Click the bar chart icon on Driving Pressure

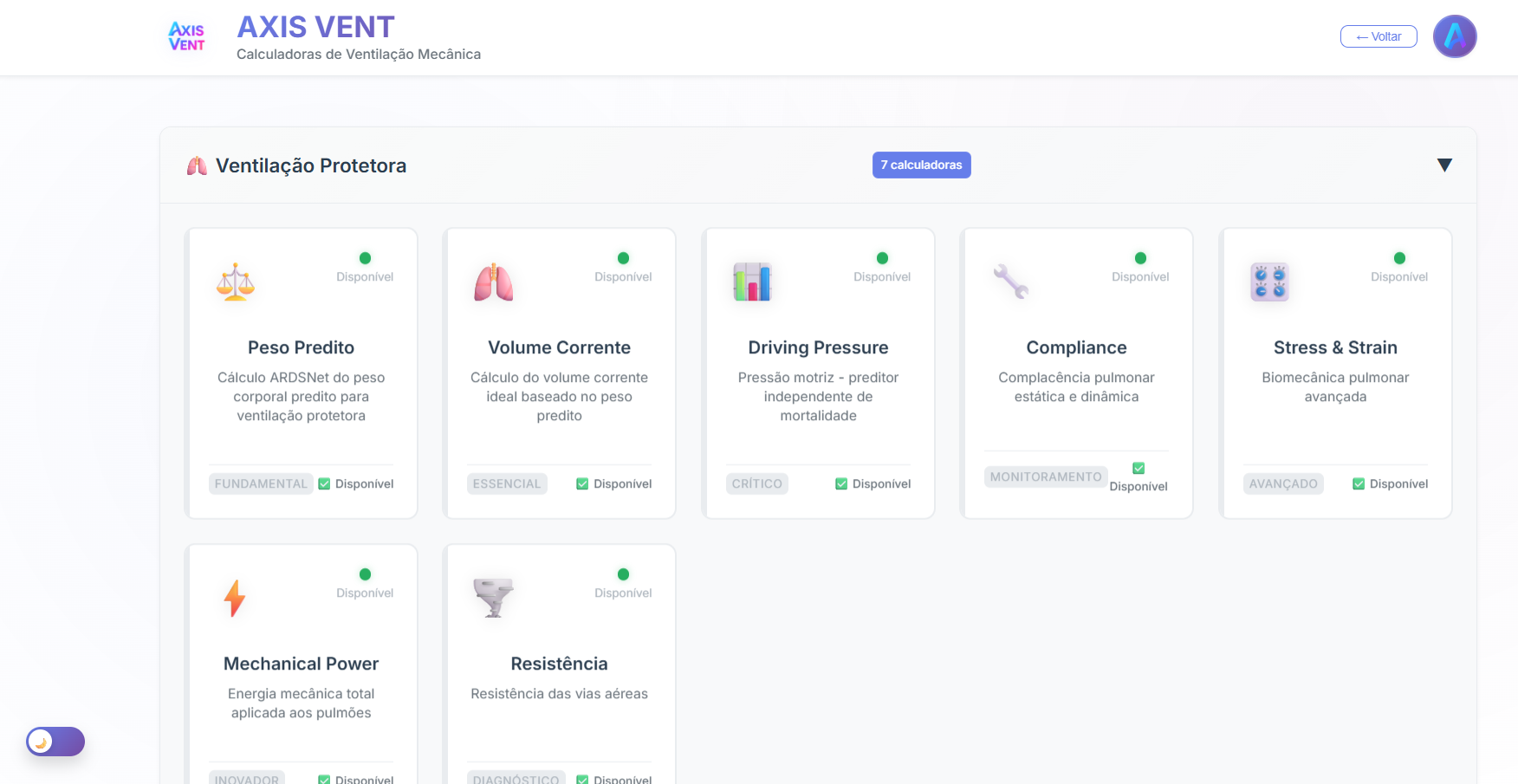point(752,282)
